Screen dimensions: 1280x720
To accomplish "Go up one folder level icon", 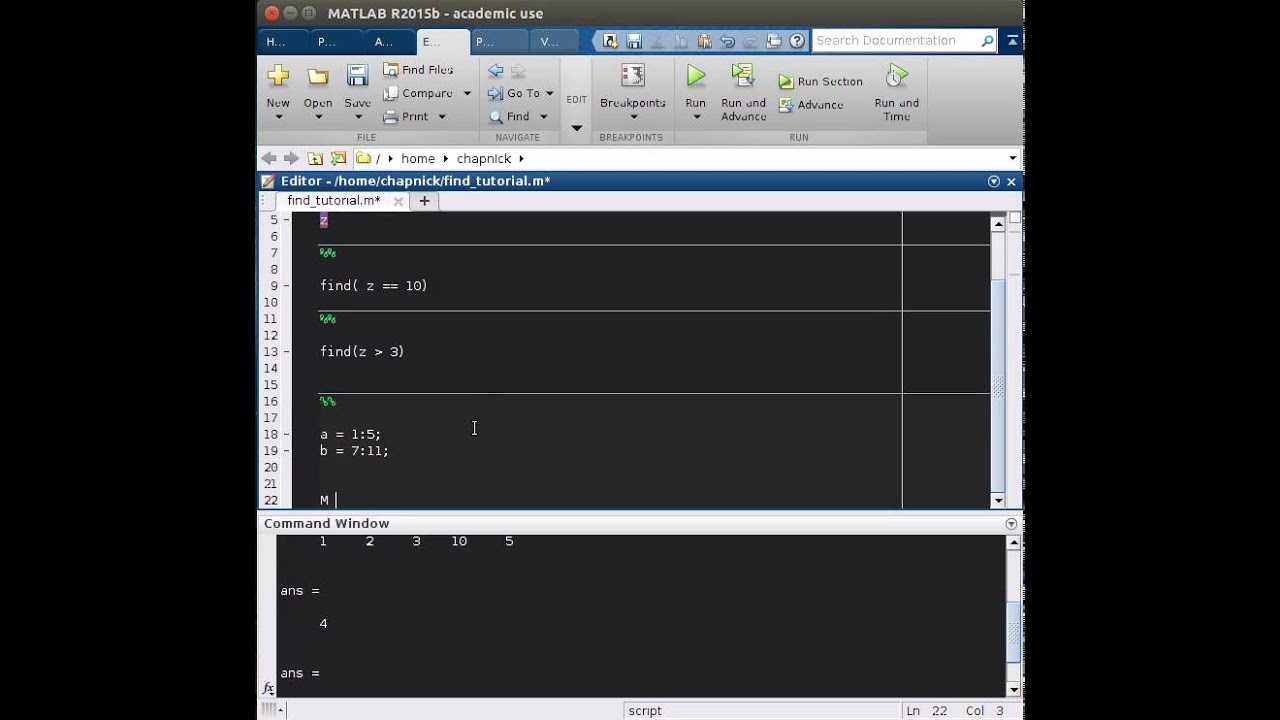I will [x=315, y=158].
